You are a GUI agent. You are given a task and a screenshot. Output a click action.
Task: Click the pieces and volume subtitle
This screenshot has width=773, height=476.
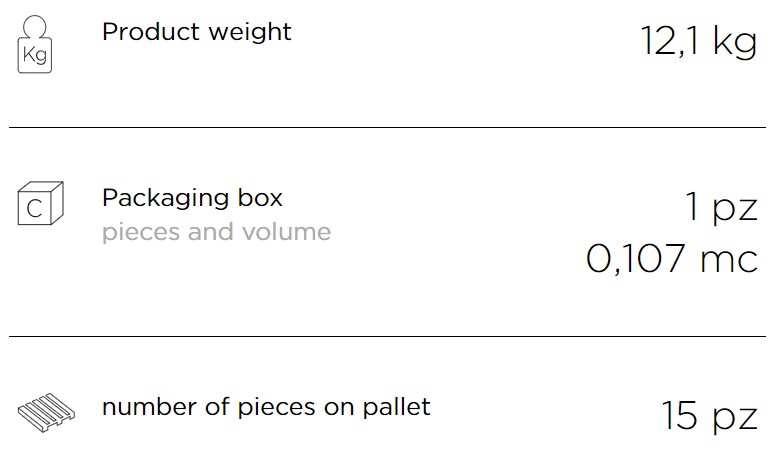(216, 232)
